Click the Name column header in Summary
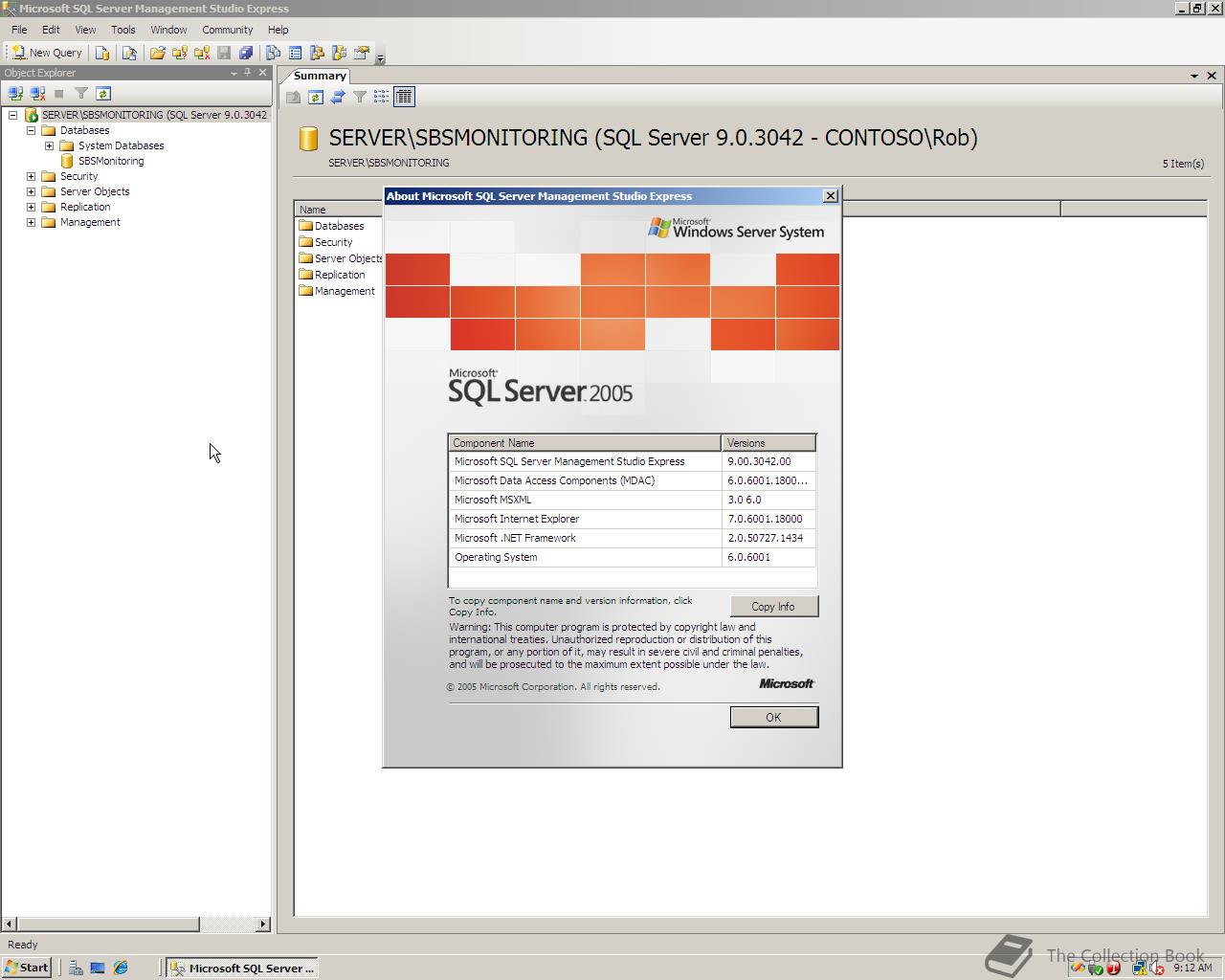 pyautogui.click(x=338, y=210)
